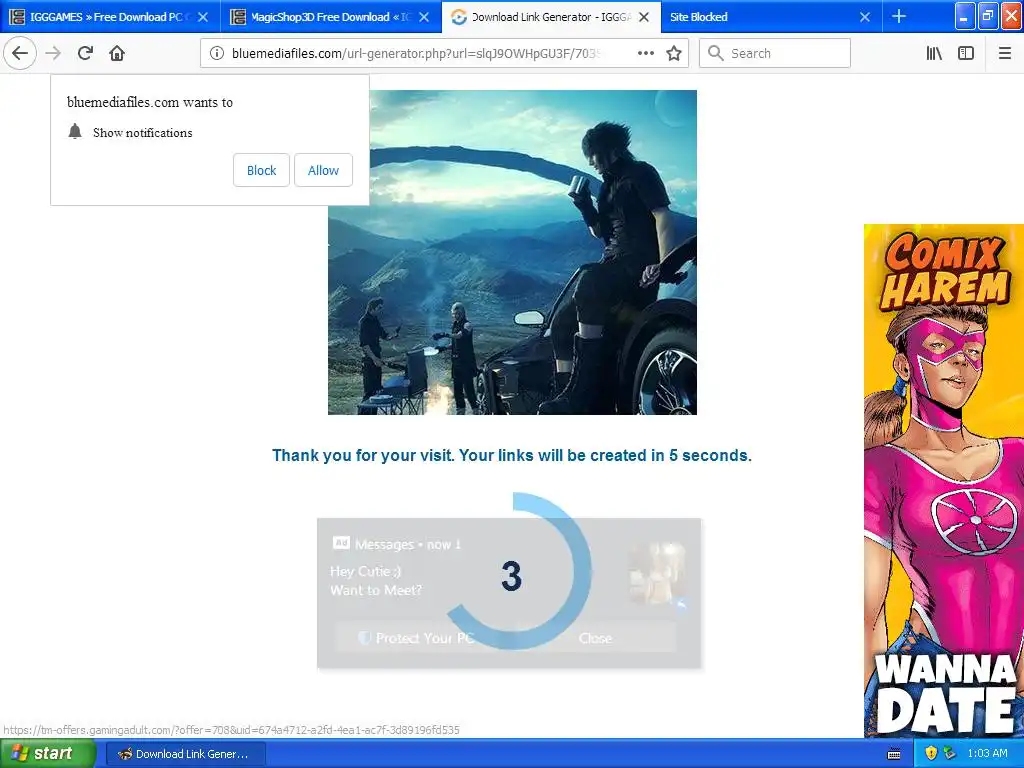Close the Site Blocked tab
Viewport: 1024px width, 768px height.
pyautogui.click(x=865, y=17)
